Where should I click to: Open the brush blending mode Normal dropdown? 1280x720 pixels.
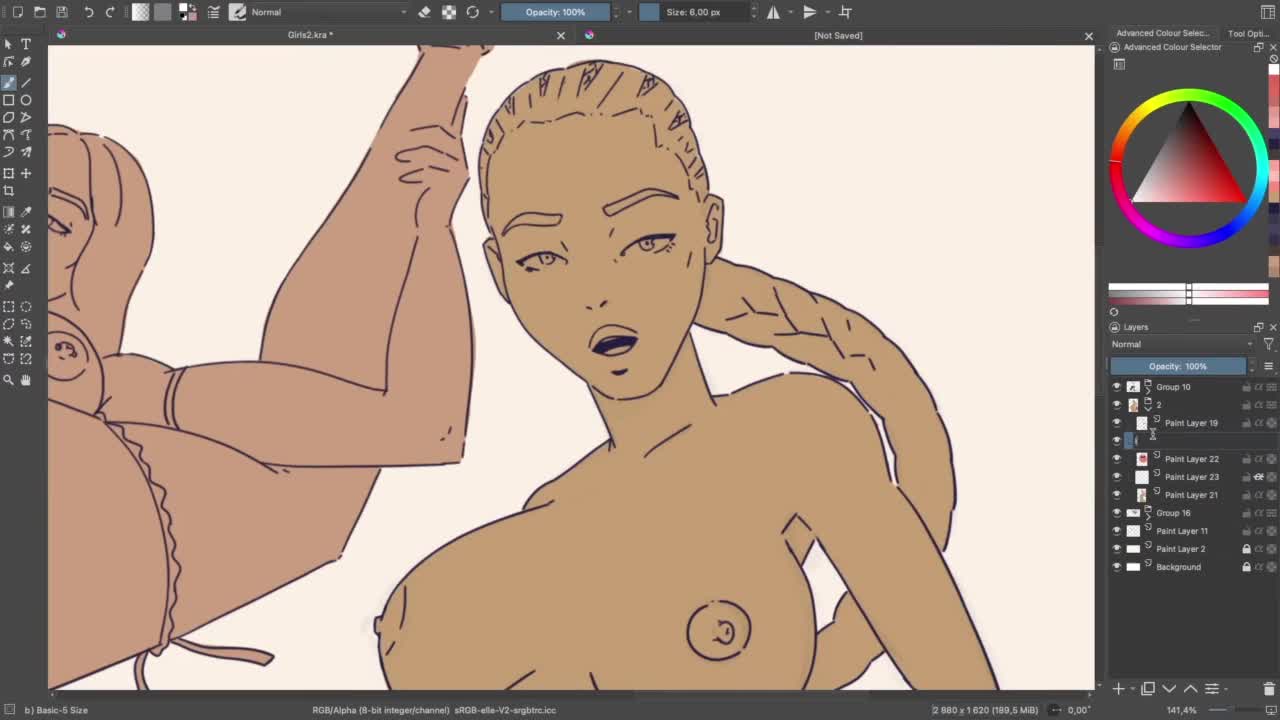coord(328,12)
